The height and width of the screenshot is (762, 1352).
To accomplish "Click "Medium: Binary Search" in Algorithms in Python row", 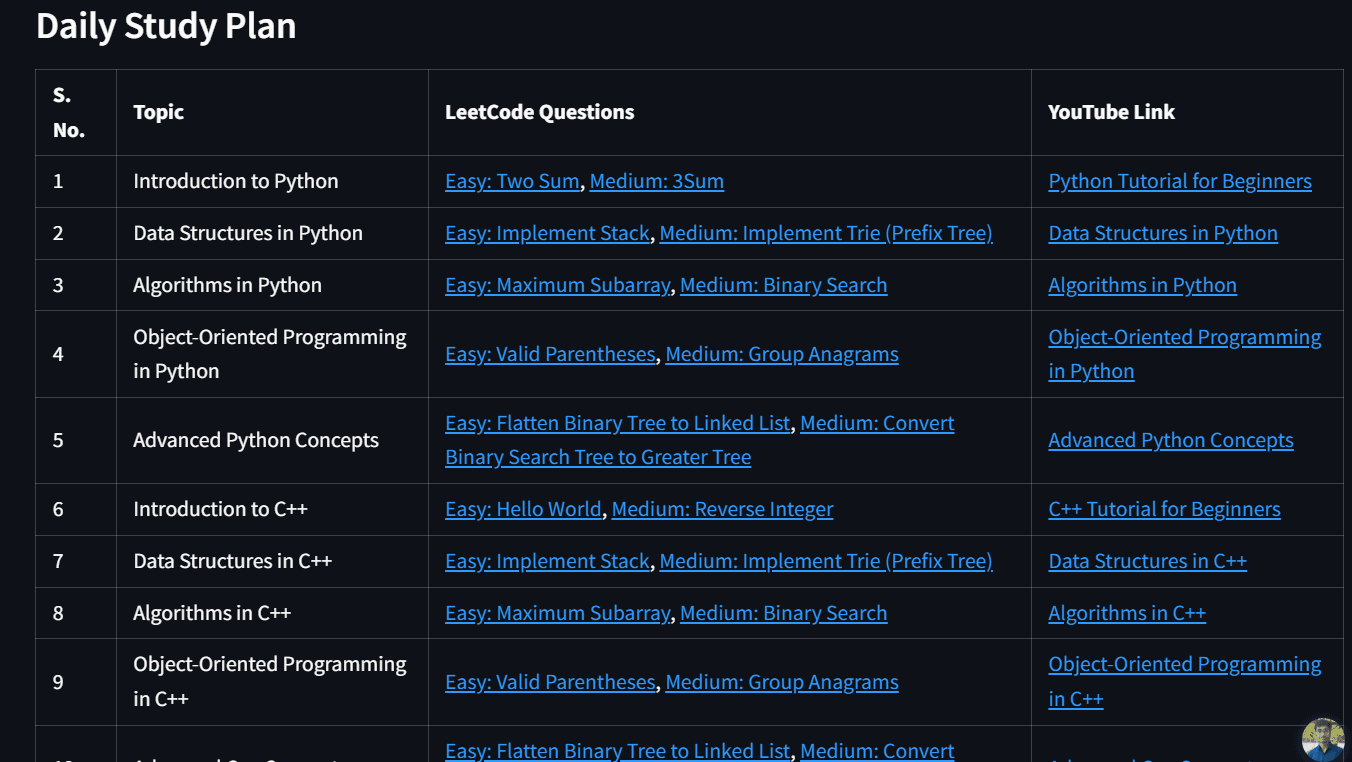I will point(784,285).
